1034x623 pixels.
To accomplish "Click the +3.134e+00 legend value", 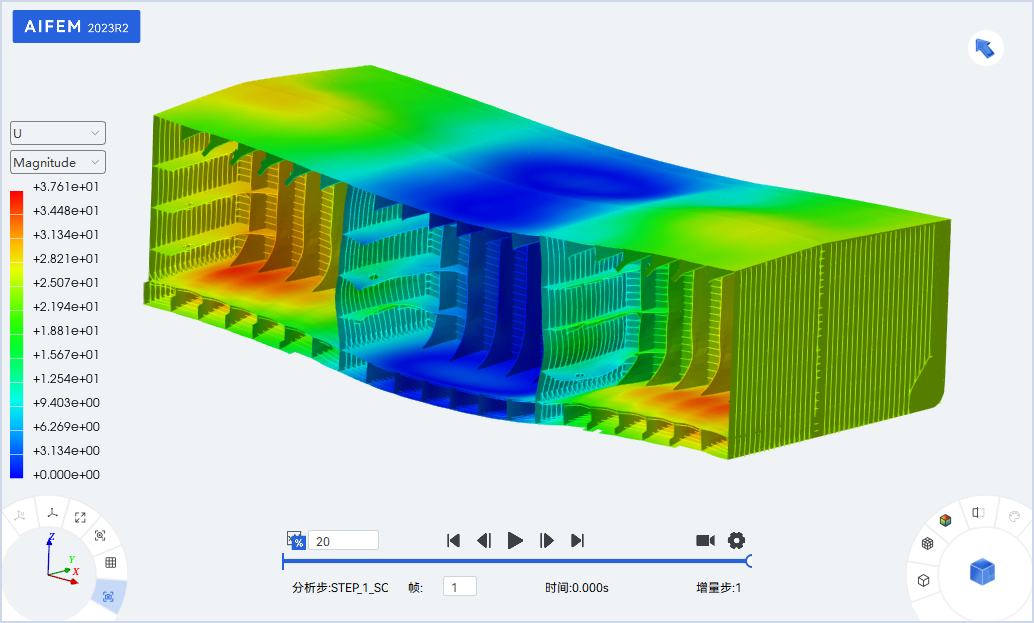I will [x=66, y=450].
